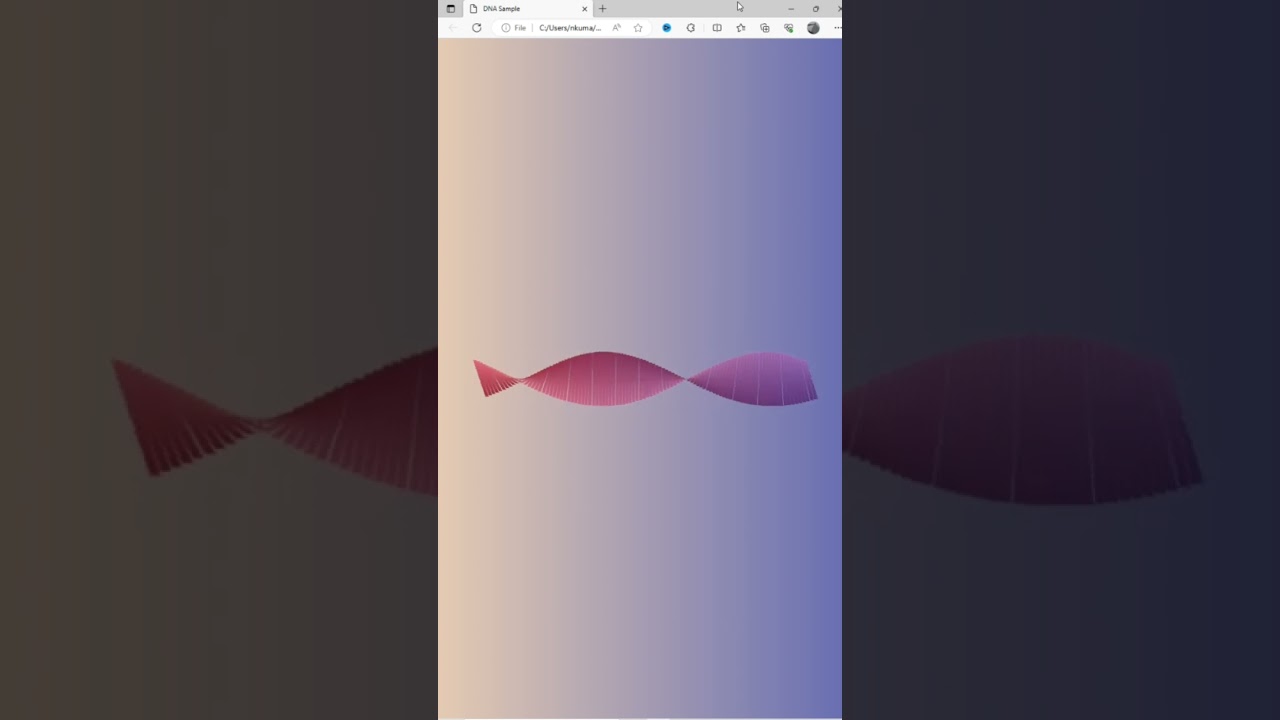Screen dimensions: 1280x720
Task: Open the tab actions menu icon
Action: tap(450, 9)
